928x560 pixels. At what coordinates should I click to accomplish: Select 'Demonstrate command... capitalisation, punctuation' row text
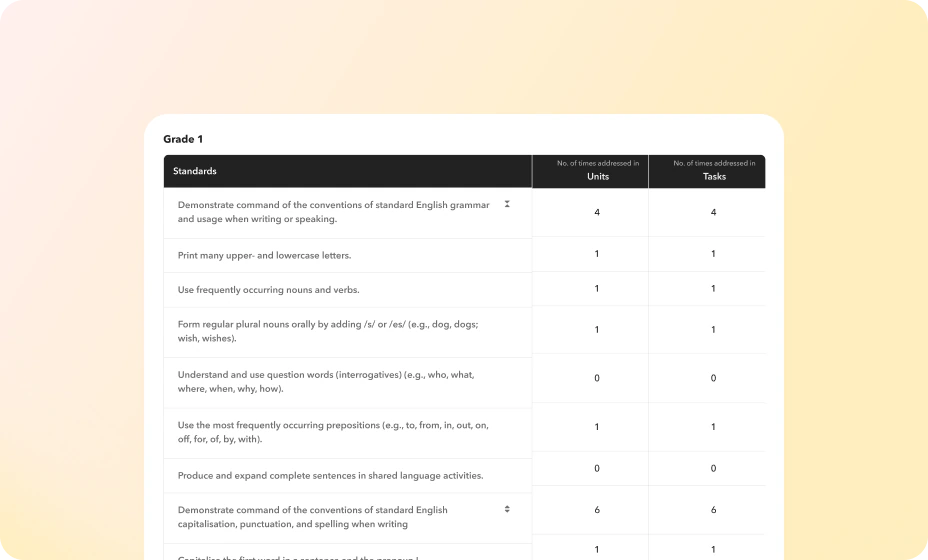click(312, 517)
